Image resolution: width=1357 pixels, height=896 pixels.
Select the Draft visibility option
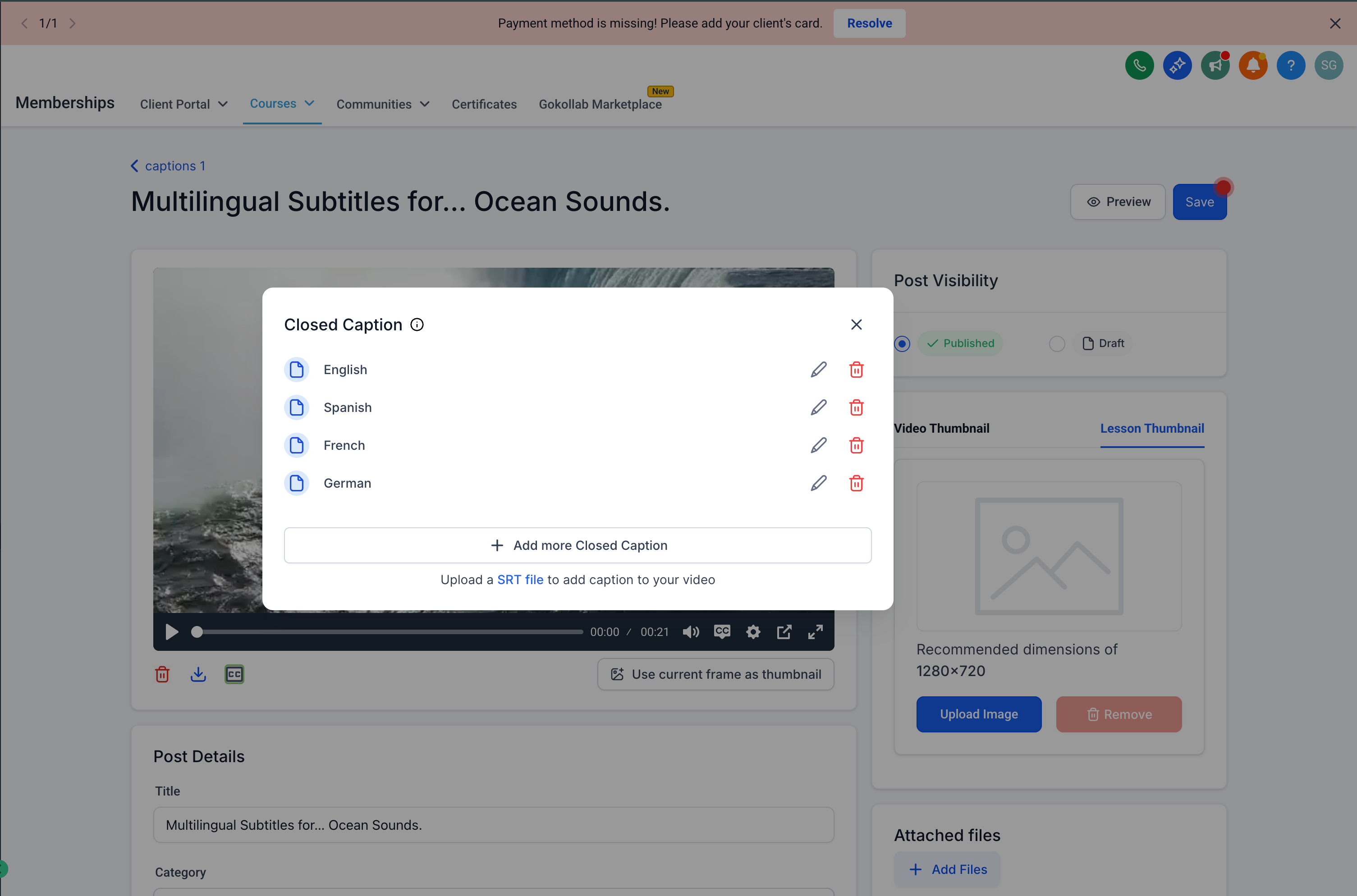1057,343
